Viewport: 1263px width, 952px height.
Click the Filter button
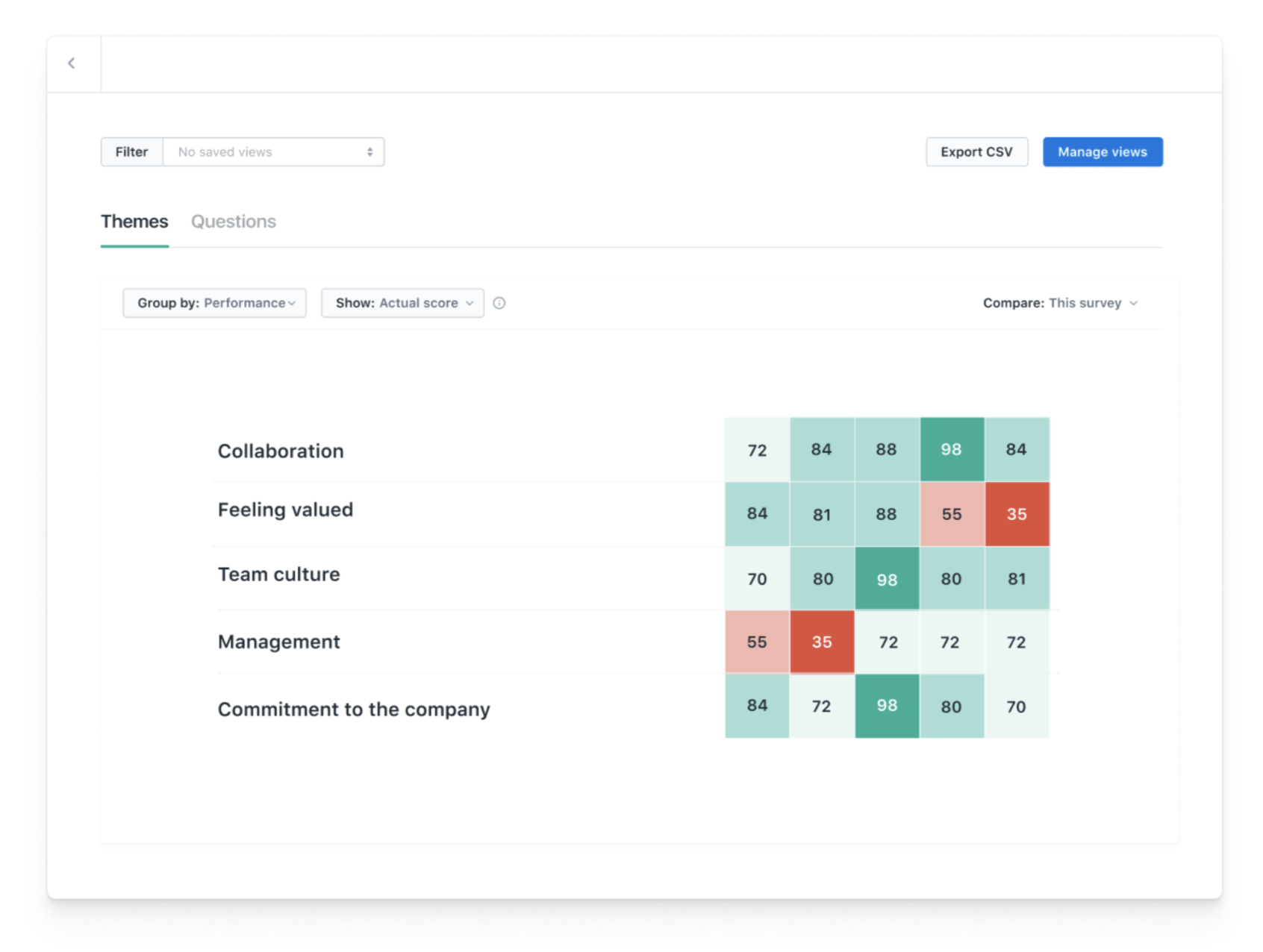[x=131, y=152]
